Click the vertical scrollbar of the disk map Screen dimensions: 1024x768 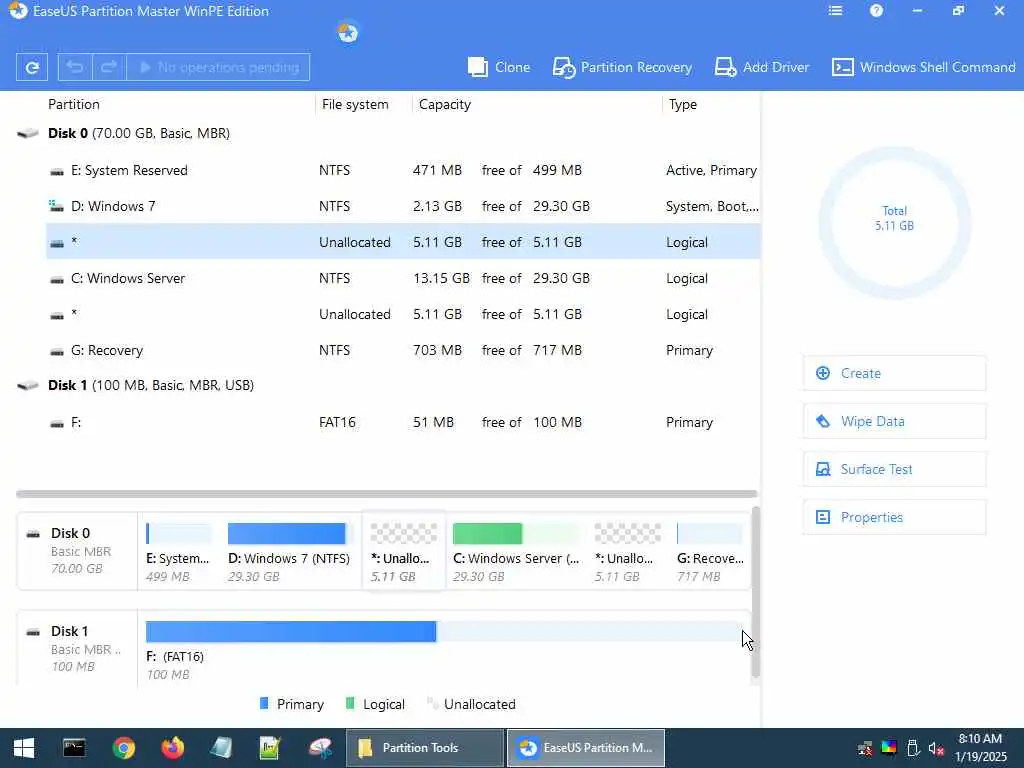click(x=756, y=592)
